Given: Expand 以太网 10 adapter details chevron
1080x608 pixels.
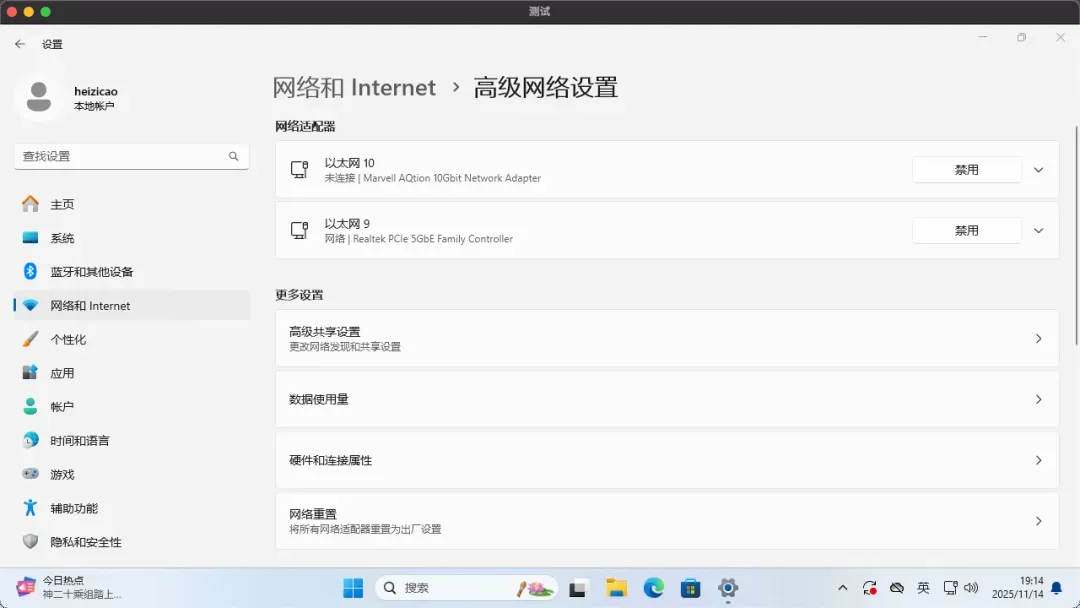Looking at the screenshot, I should (1038, 170).
